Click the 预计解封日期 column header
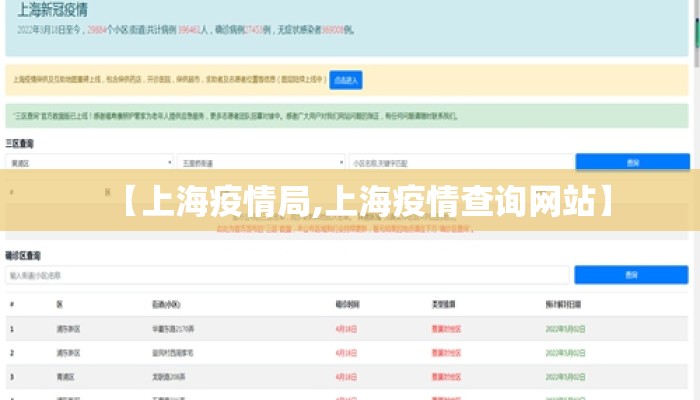The height and width of the screenshot is (400, 700). [565, 303]
